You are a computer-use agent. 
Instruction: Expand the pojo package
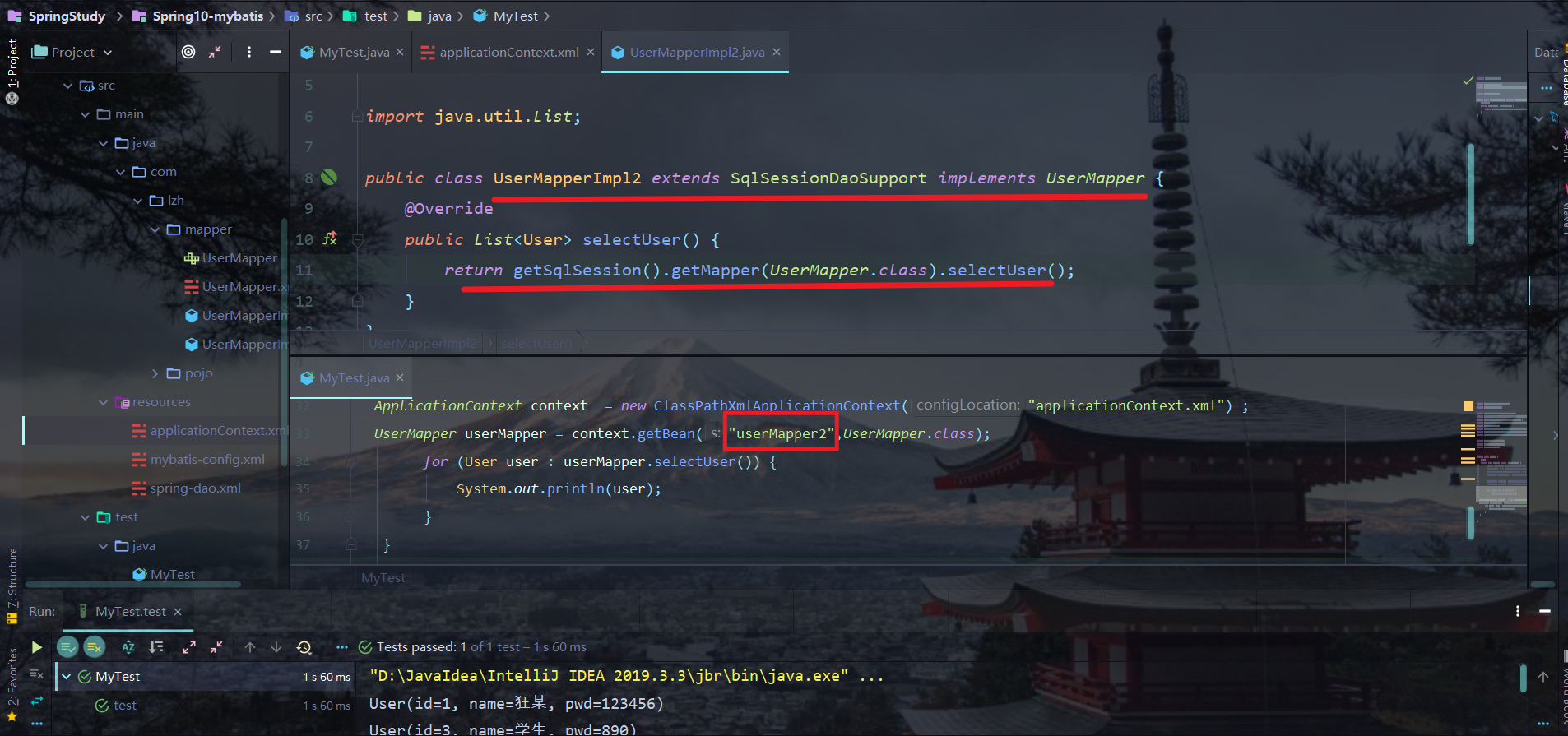(155, 373)
